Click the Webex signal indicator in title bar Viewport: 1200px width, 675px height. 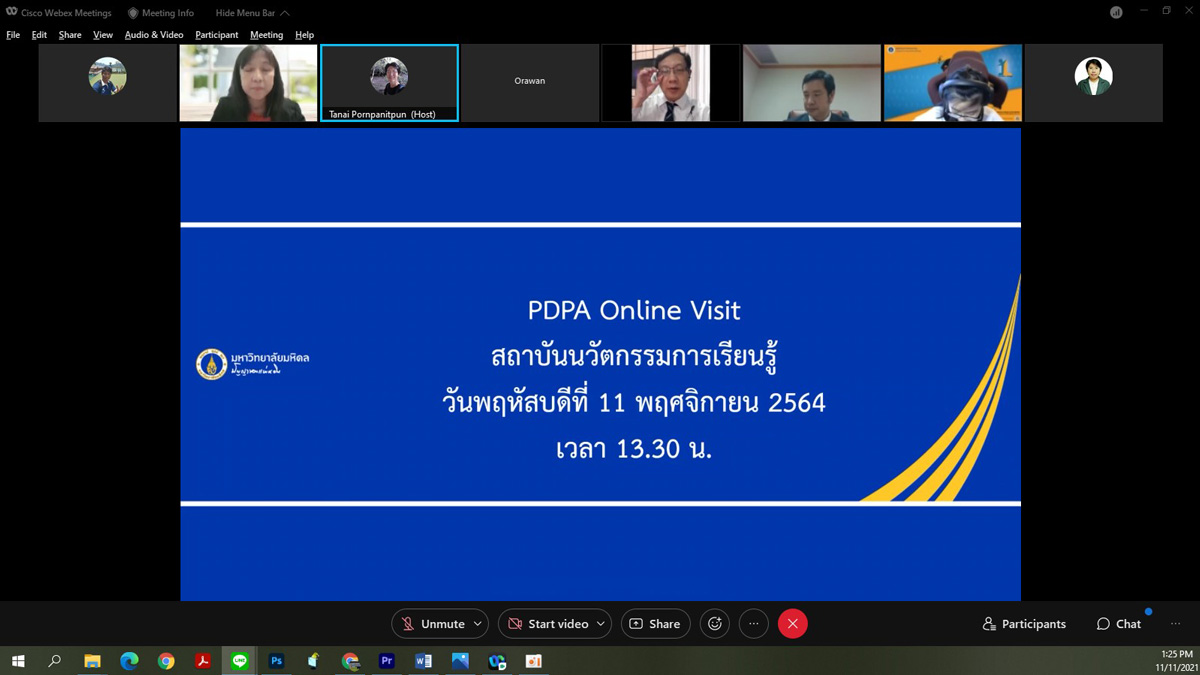1116,13
